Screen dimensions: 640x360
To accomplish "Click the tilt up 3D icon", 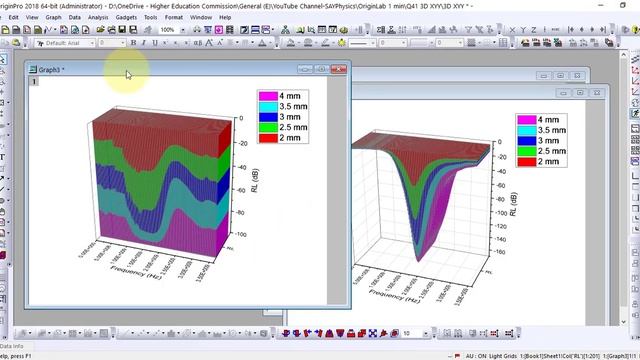I will [329, 333].
